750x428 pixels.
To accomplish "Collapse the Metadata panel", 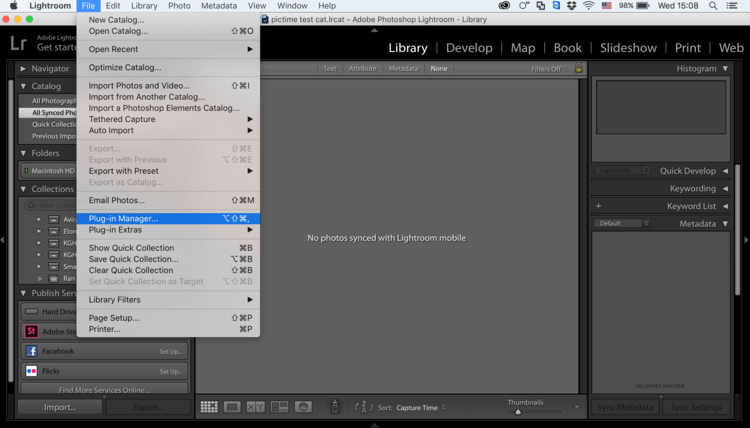I will coord(726,223).
